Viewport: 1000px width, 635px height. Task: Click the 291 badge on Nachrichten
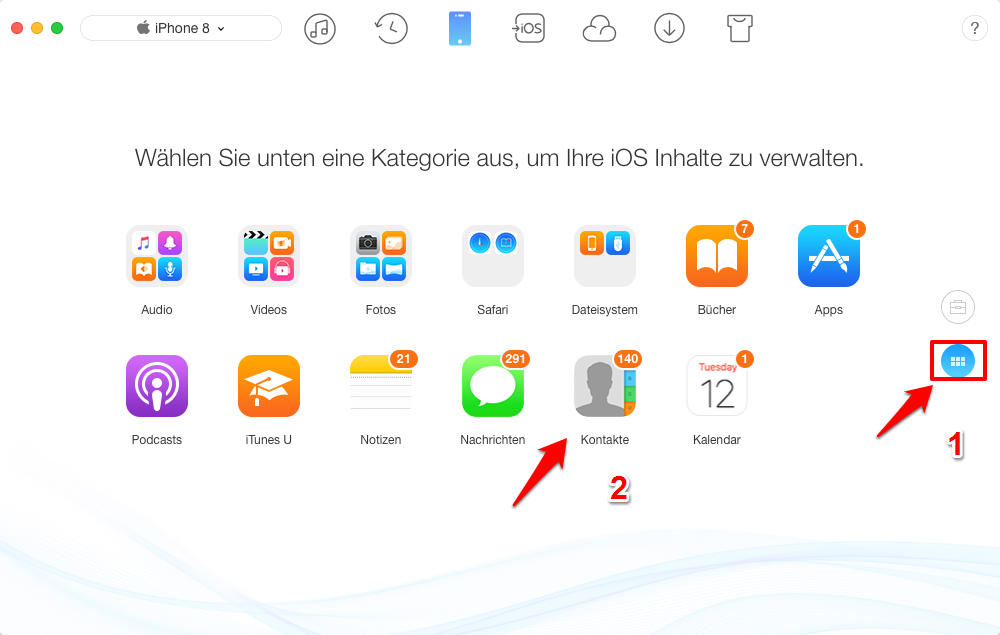pos(515,359)
